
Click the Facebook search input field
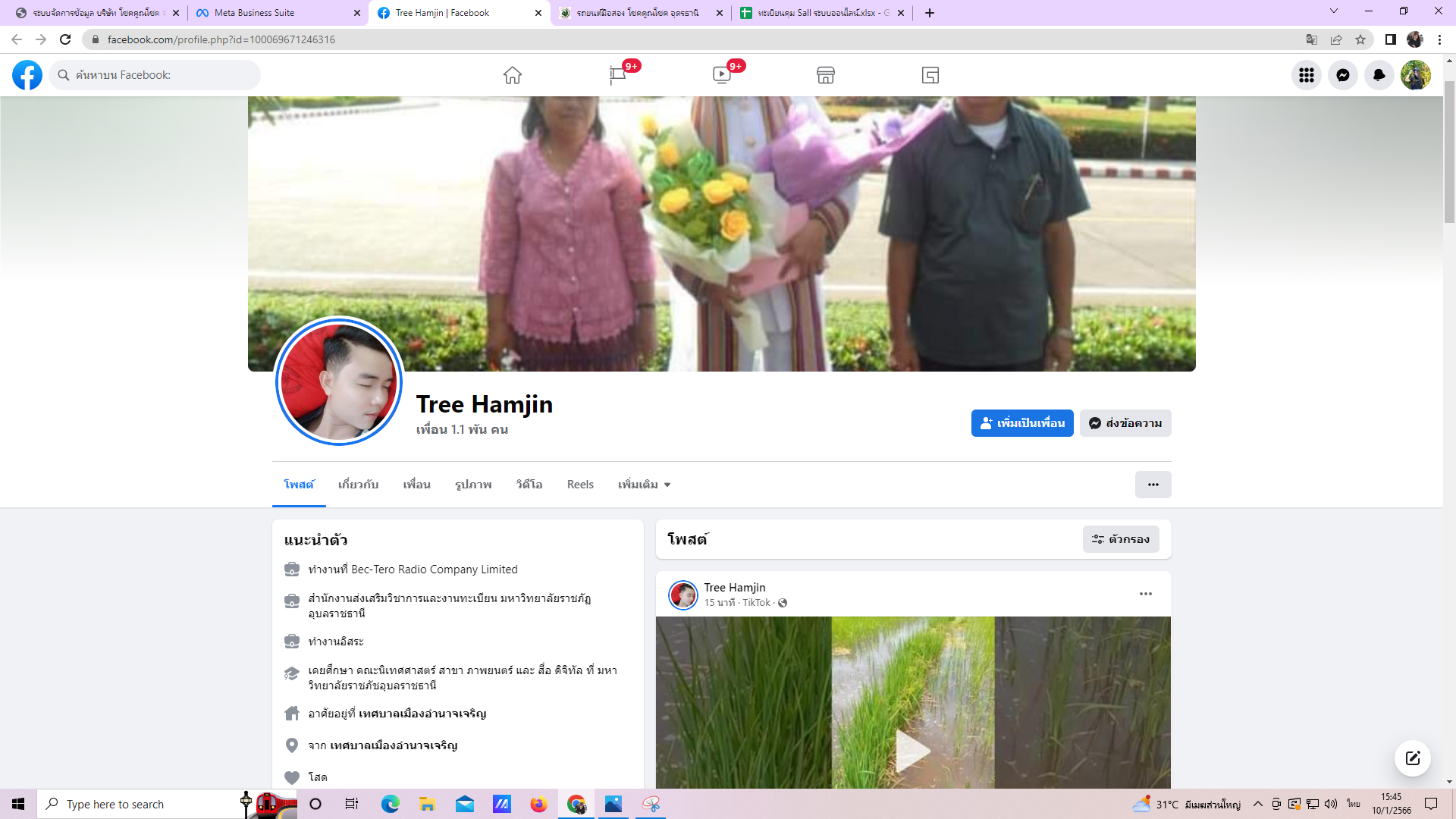tap(163, 75)
